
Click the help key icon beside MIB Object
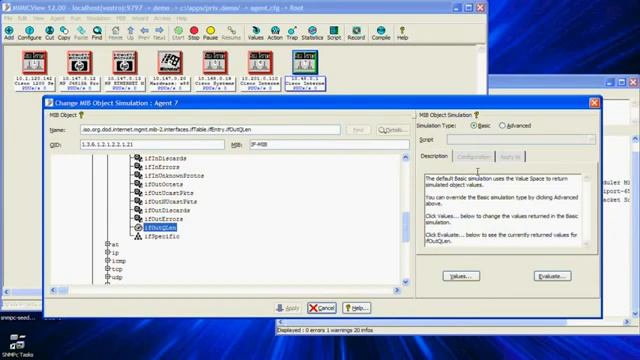[81, 115]
